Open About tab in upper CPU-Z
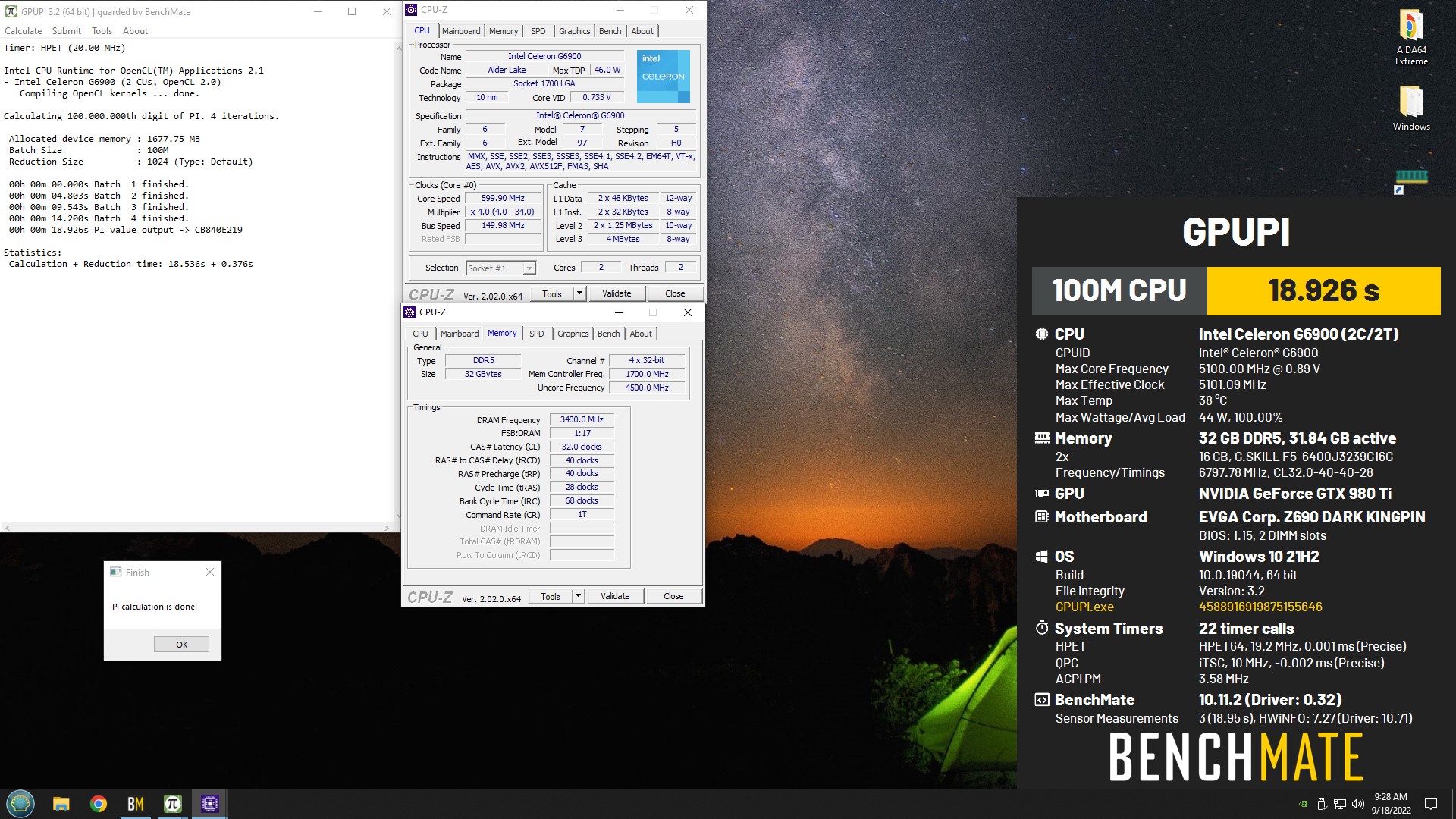 [642, 31]
